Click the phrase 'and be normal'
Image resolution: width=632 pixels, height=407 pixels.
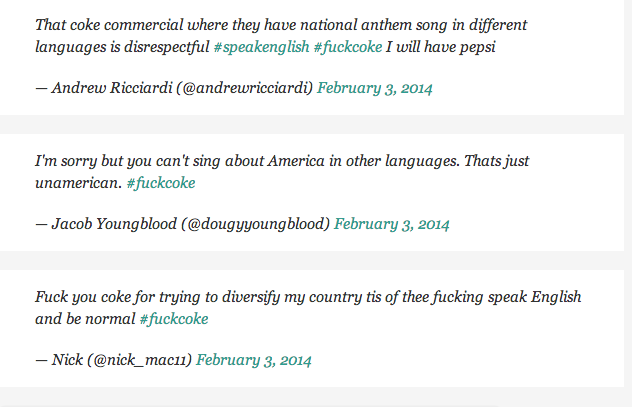coord(85,319)
